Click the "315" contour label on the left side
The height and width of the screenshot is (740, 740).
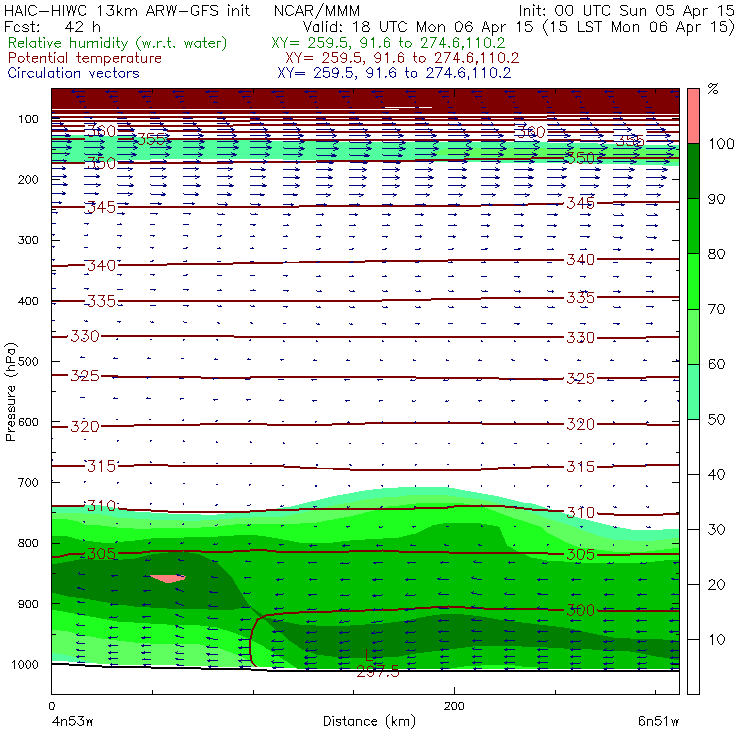click(101, 466)
